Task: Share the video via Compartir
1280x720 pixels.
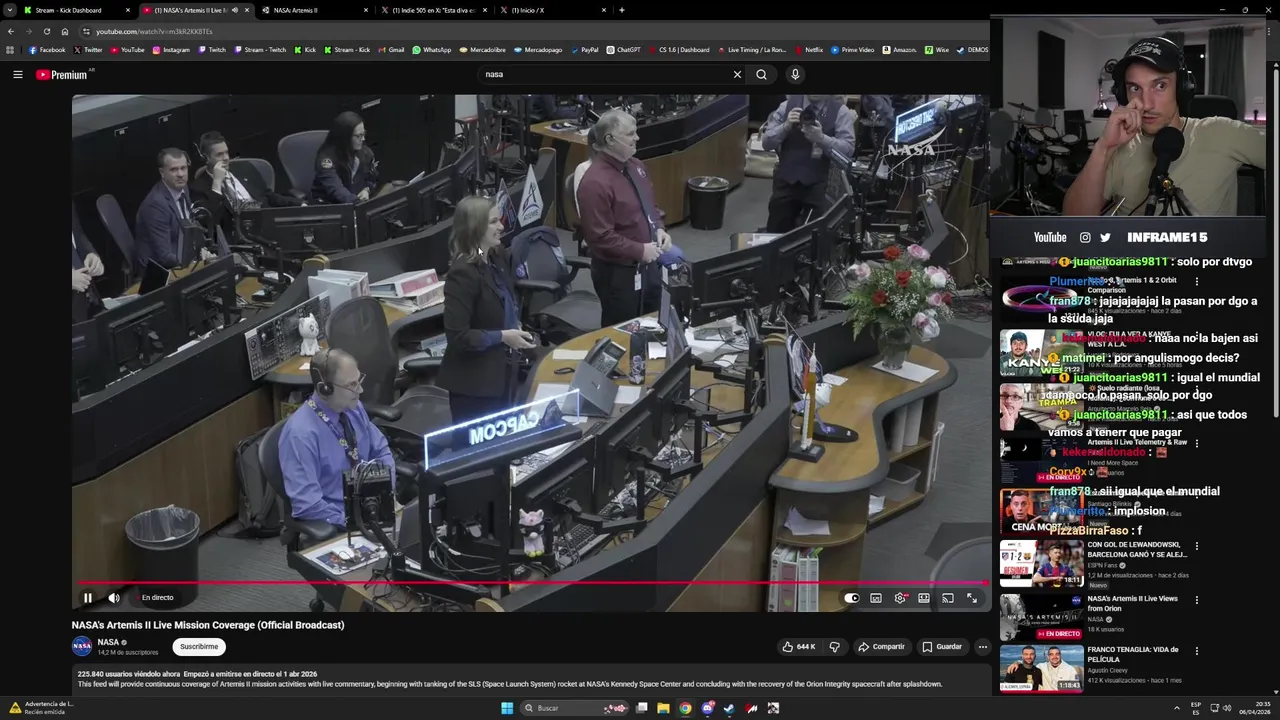Action: (x=881, y=647)
